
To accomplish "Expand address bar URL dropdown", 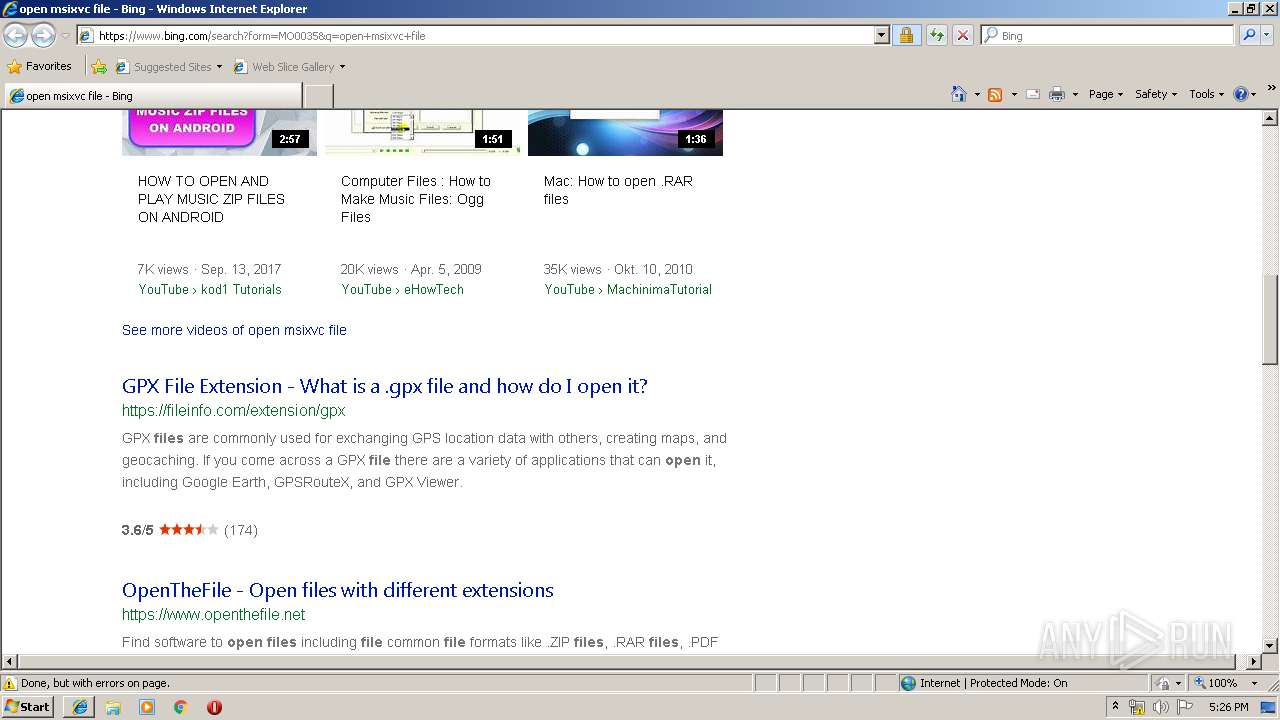I will click(x=881, y=35).
